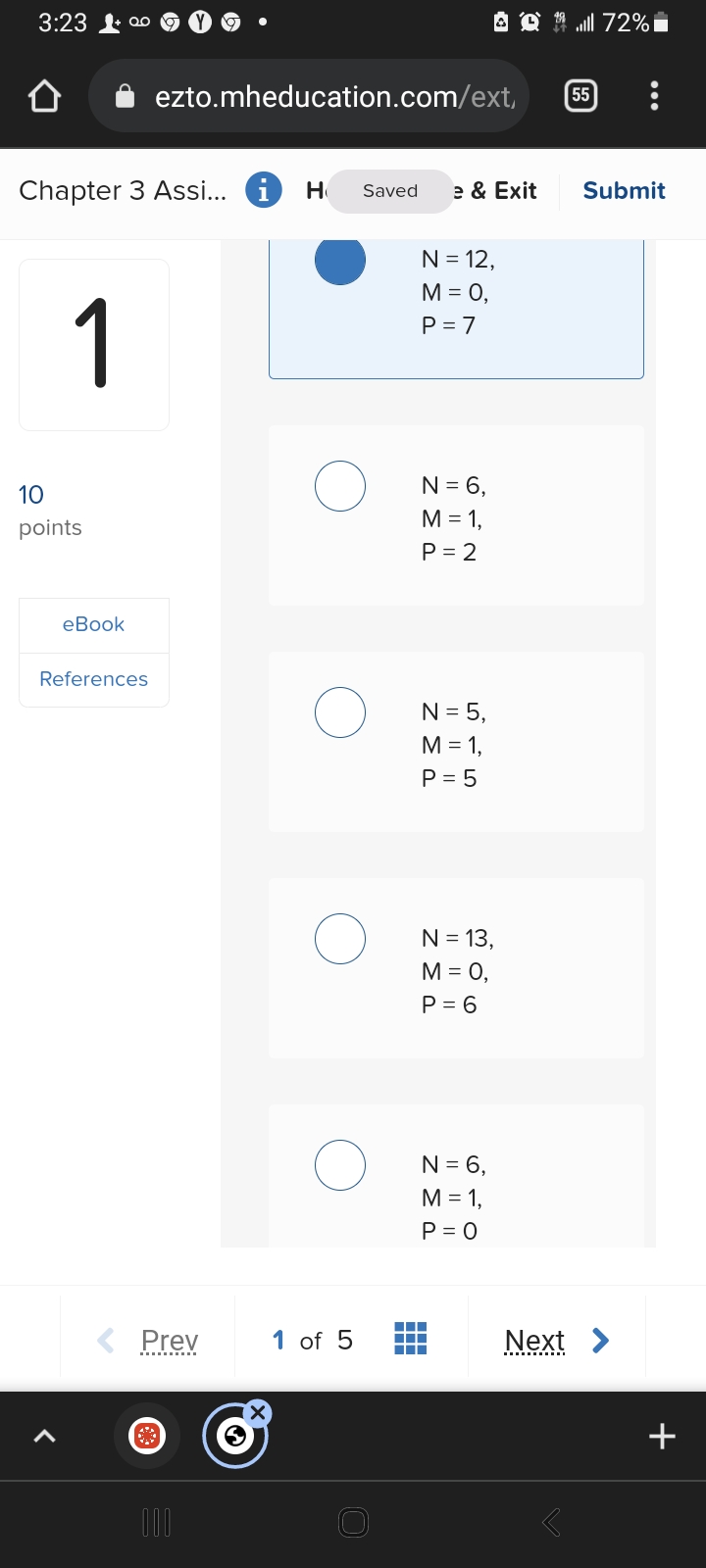Image resolution: width=706 pixels, height=1568 pixels.
Task: Pick option N = 6, M = 1, P = 0
Action: 340,1165
